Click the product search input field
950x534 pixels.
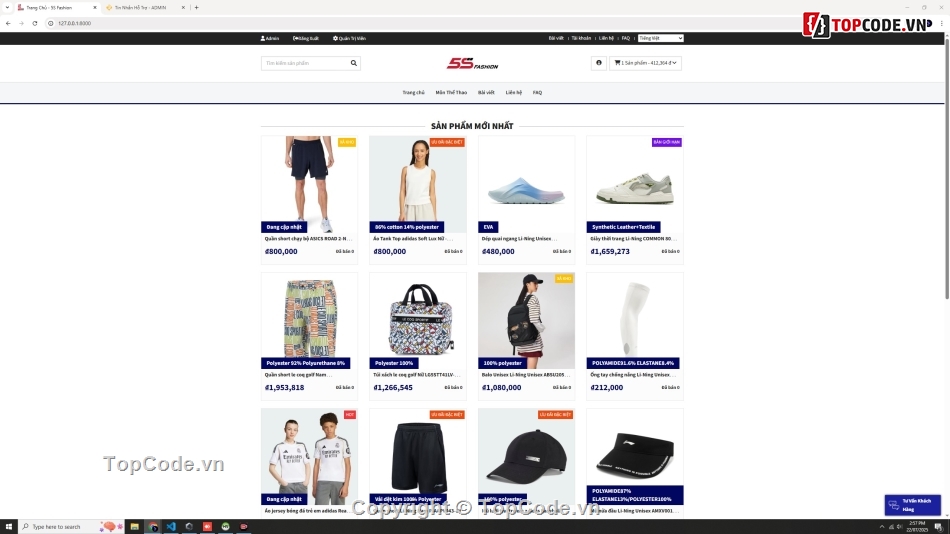[305, 63]
